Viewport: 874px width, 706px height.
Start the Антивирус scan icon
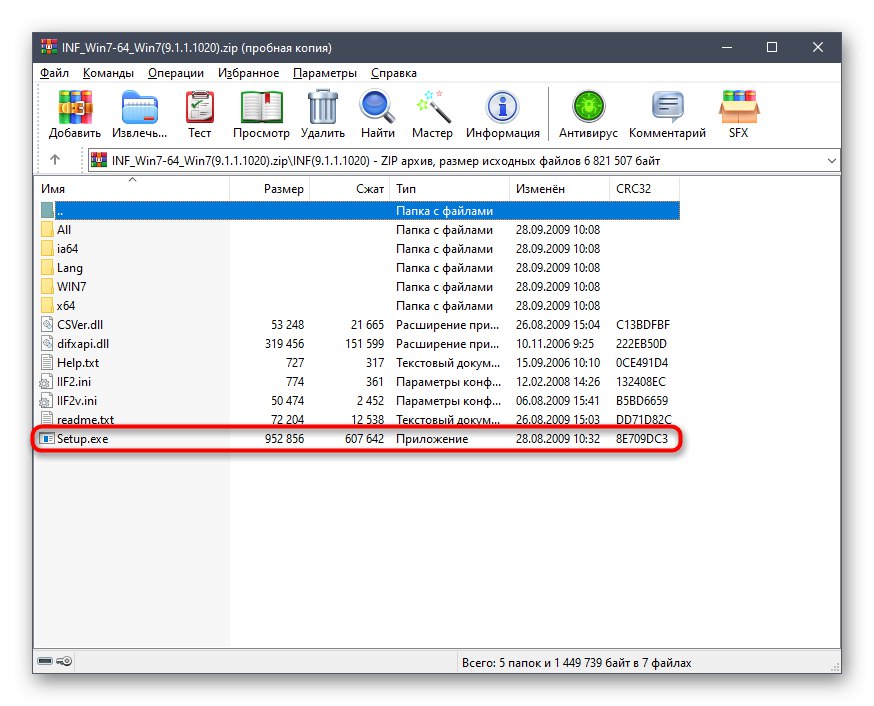click(x=588, y=106)
